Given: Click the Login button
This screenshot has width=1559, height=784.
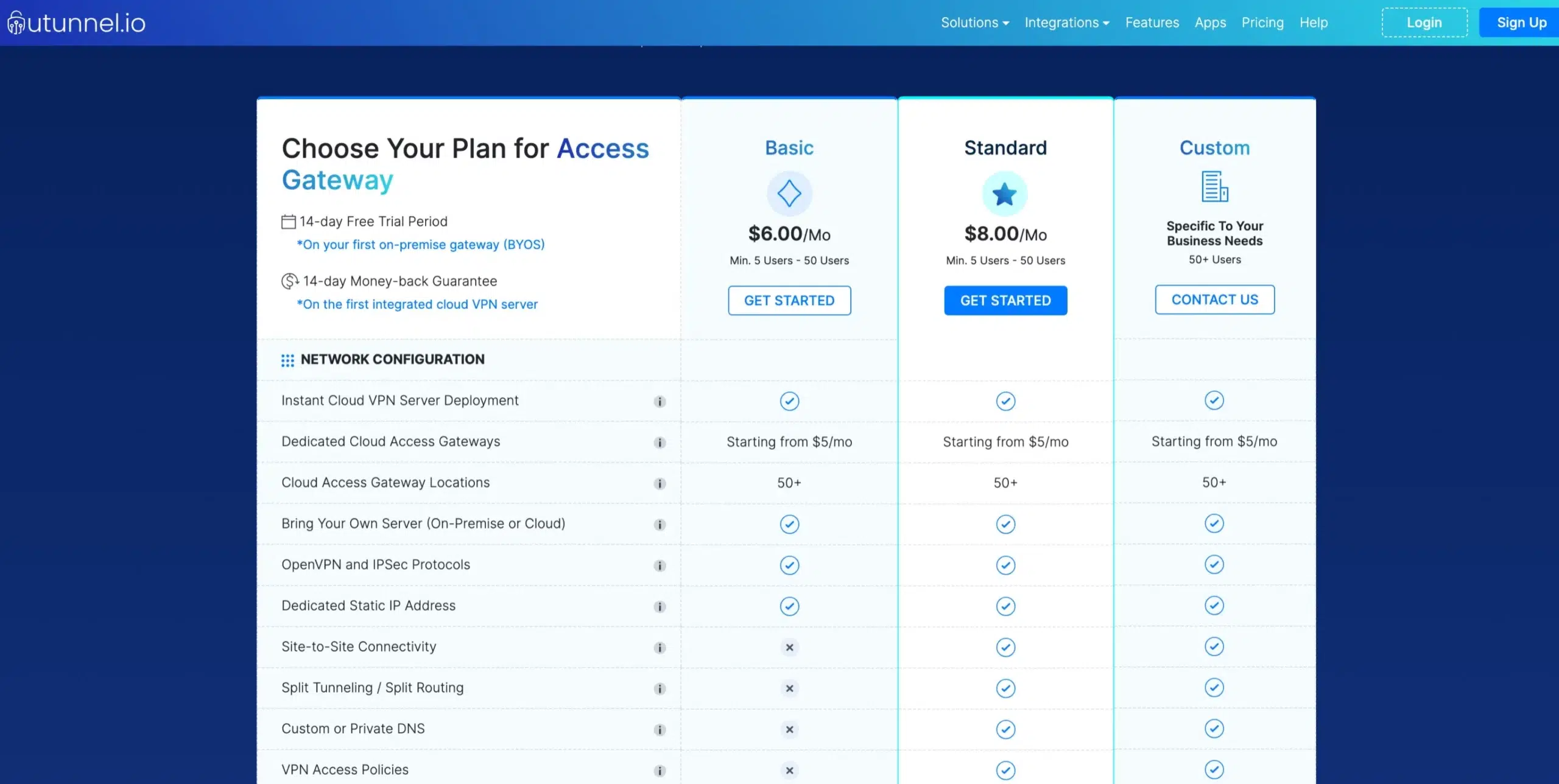Looking at the screenshot, I should coord(1424,23).
